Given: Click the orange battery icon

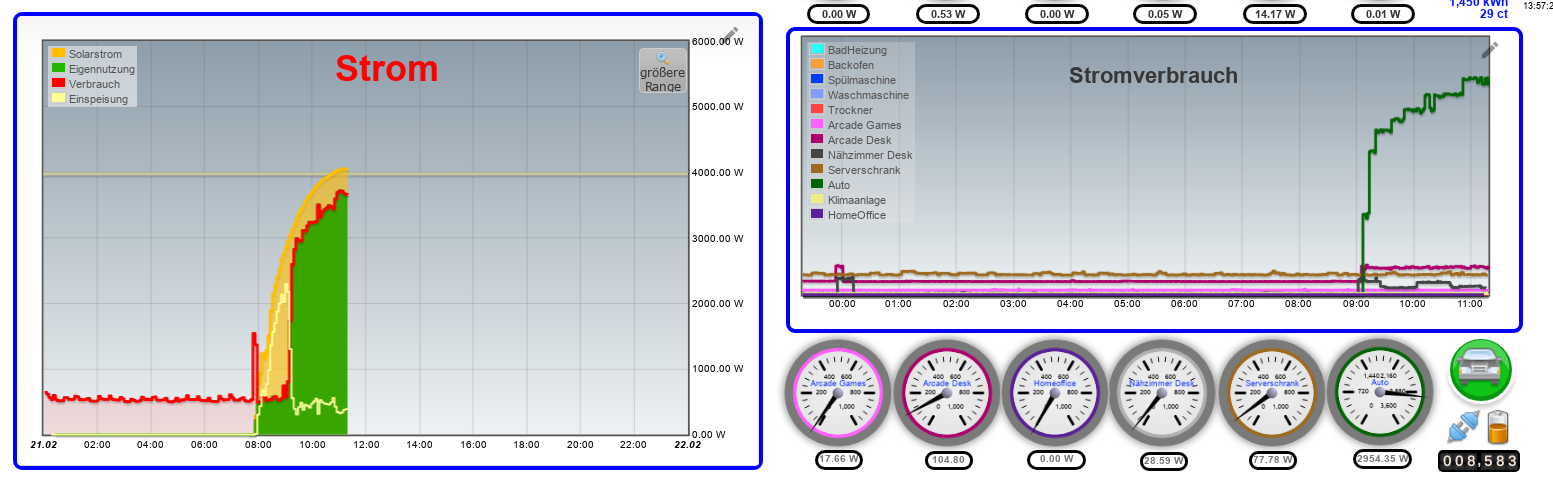Looking at the screenshot, I should click(1497, 427).
